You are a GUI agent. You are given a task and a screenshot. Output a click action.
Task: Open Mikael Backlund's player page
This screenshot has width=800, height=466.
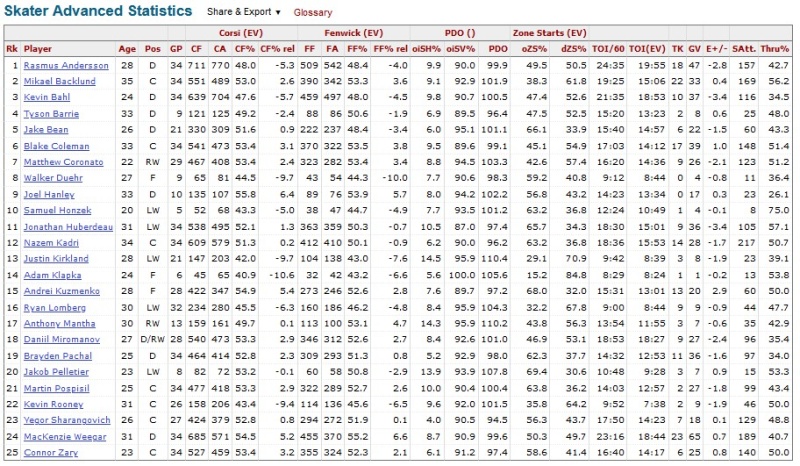pyautogui.click(x=59, y=81)
